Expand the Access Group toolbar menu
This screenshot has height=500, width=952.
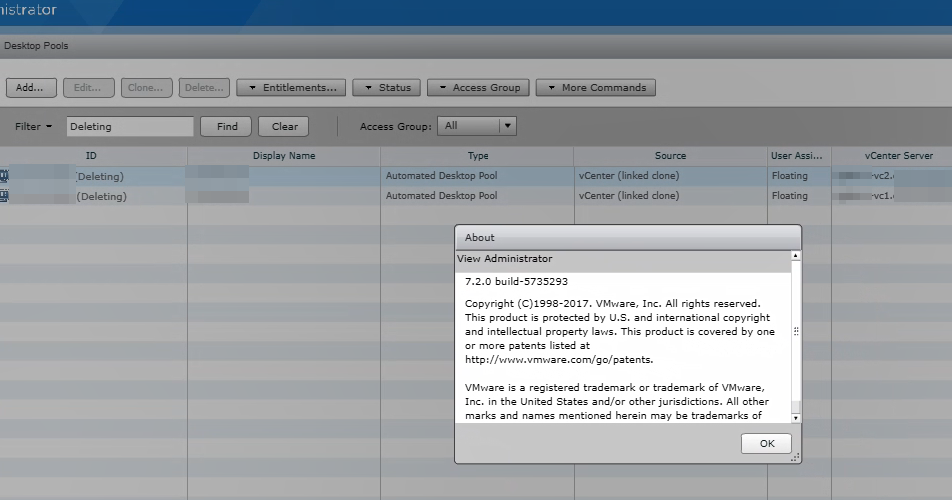click(478, 88)
